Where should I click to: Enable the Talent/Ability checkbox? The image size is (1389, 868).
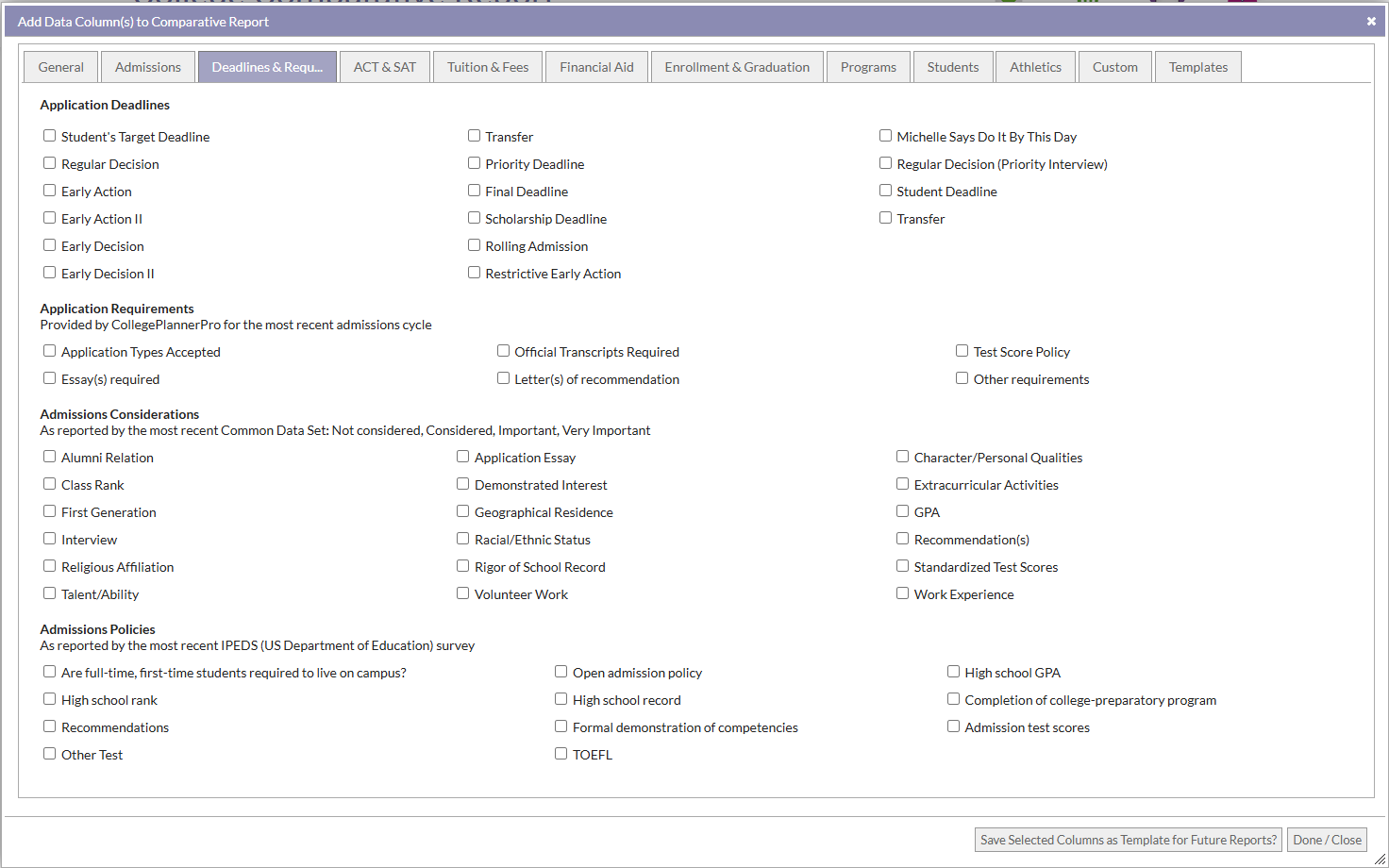(49, 593)
